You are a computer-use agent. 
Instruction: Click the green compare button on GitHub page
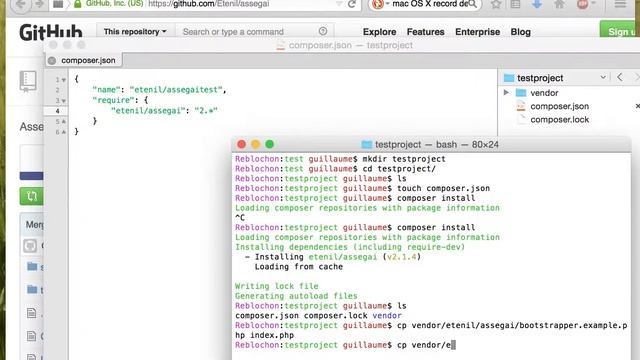tap(31, 196)
